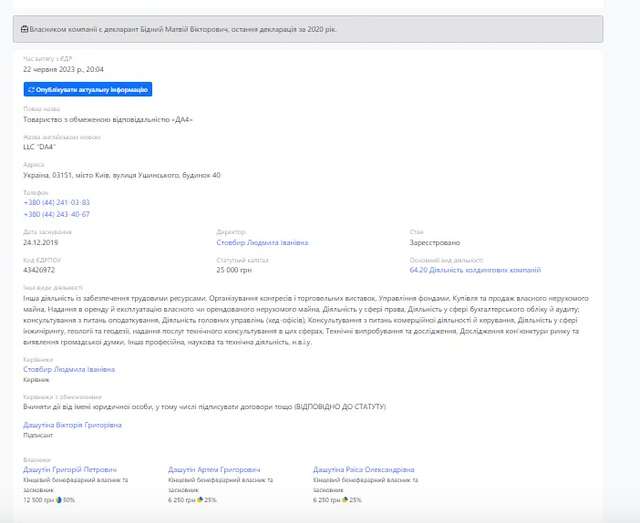
Task: Open owner Дашутіна Раїса Олександрівна profile
Action: coord(363,469)
